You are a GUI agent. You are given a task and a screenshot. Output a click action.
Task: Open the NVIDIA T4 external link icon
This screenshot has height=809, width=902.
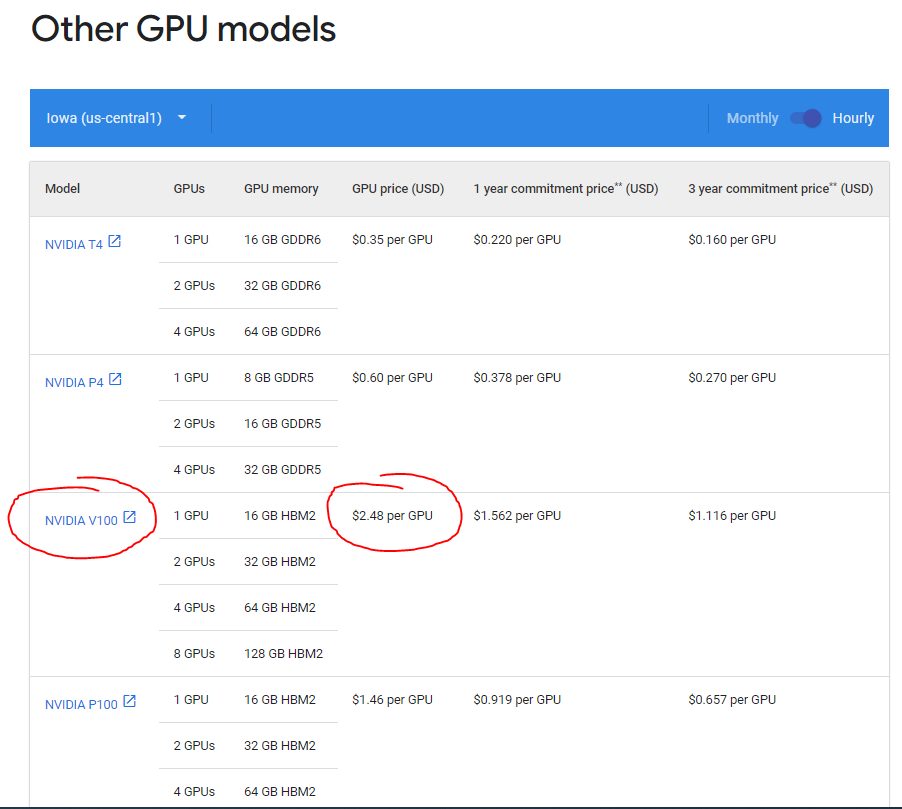pyautogui.click(x=114, y=241)
